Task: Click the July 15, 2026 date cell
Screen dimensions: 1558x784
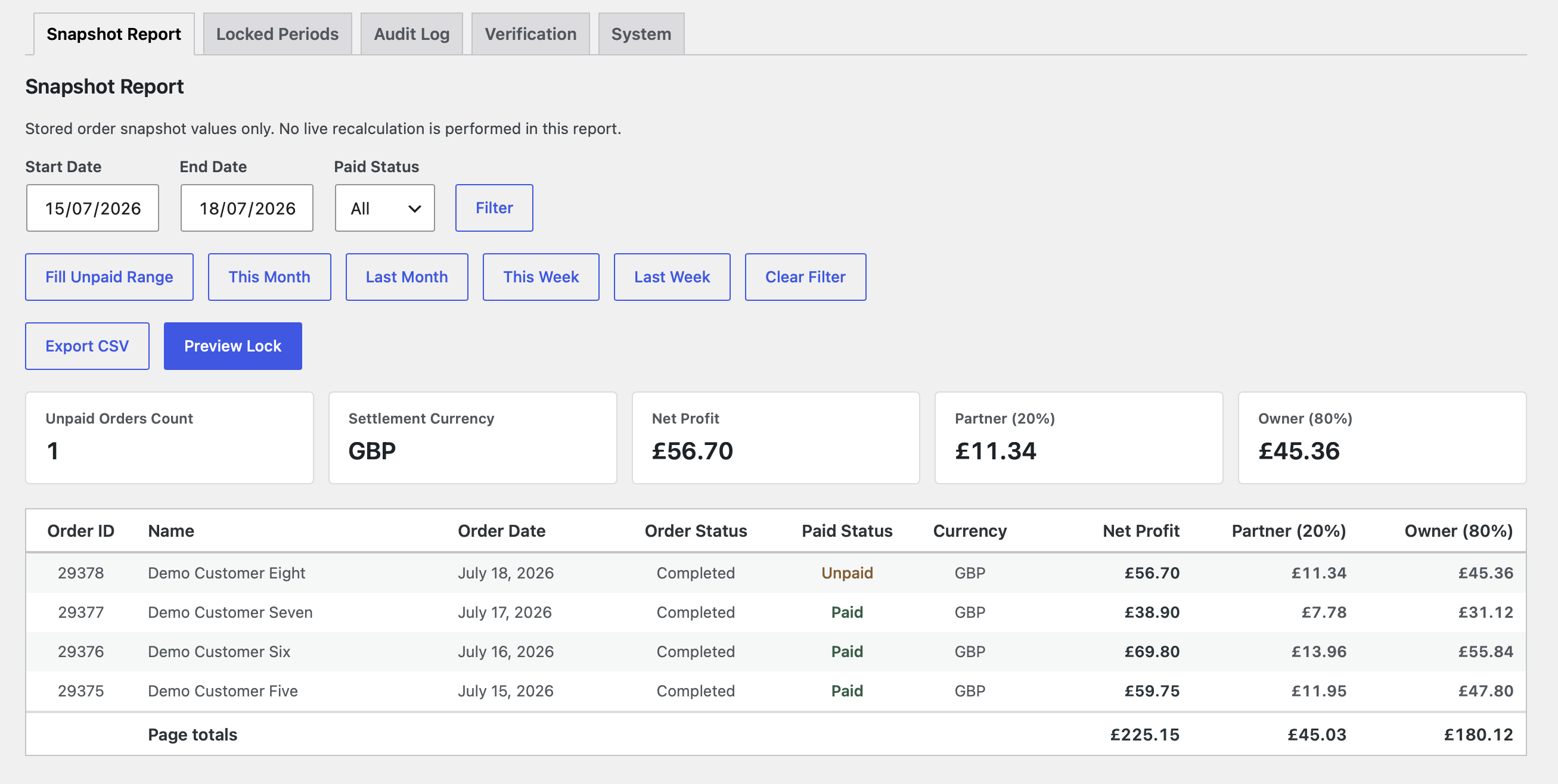Action: tap(505, 690)
